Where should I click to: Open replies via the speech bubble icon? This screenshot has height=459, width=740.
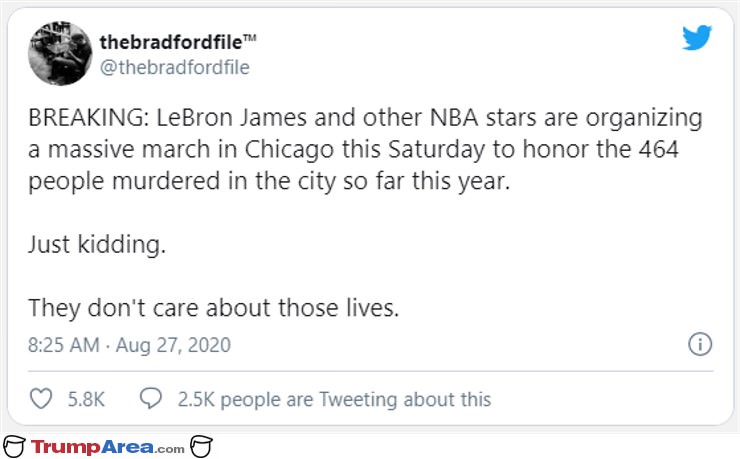point(151,399)
